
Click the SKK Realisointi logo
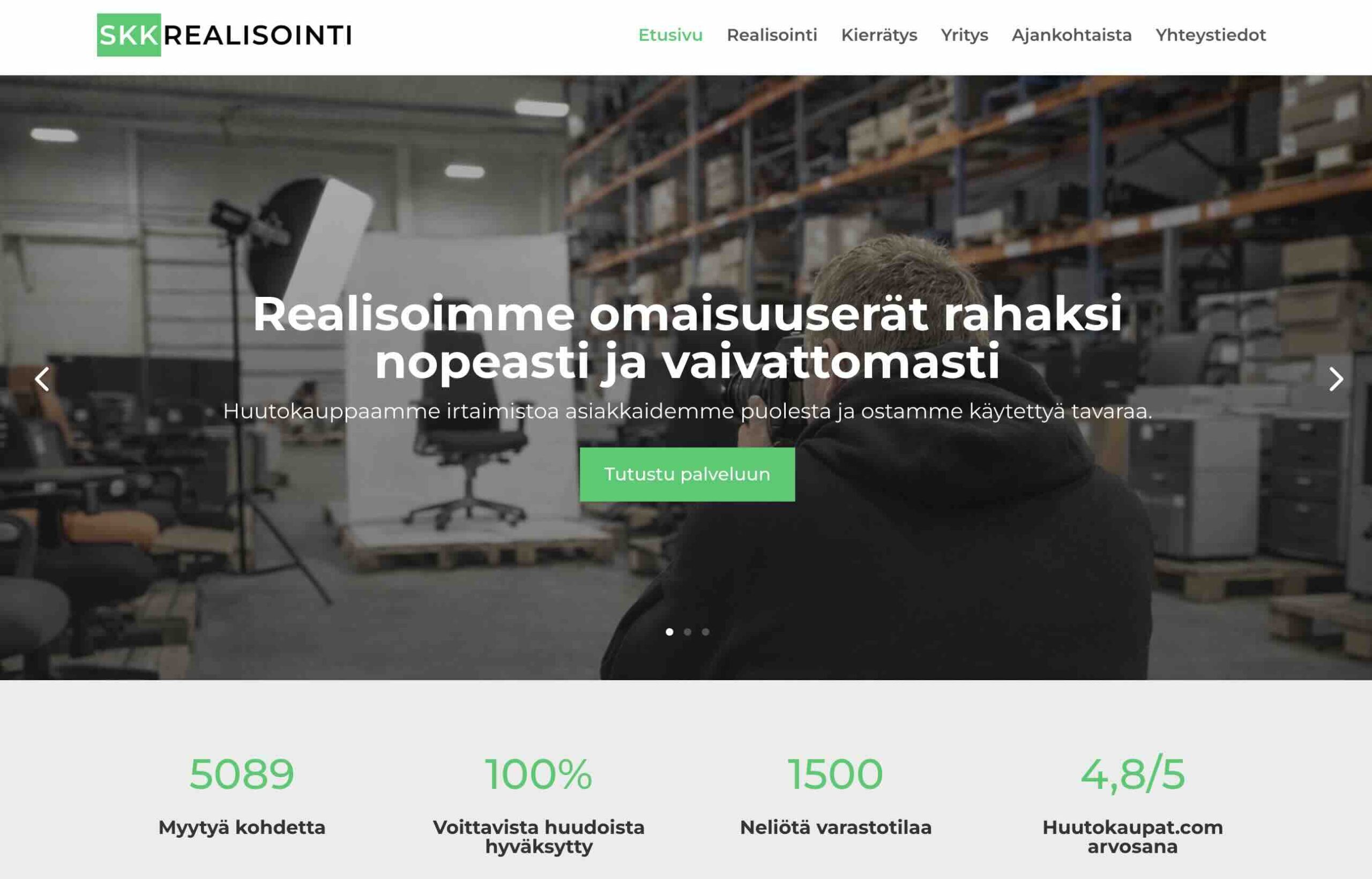(225, 35)
